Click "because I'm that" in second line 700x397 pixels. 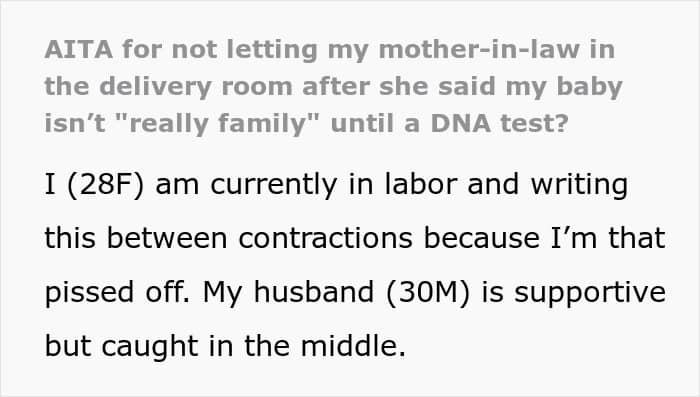[x=545, y=238]
